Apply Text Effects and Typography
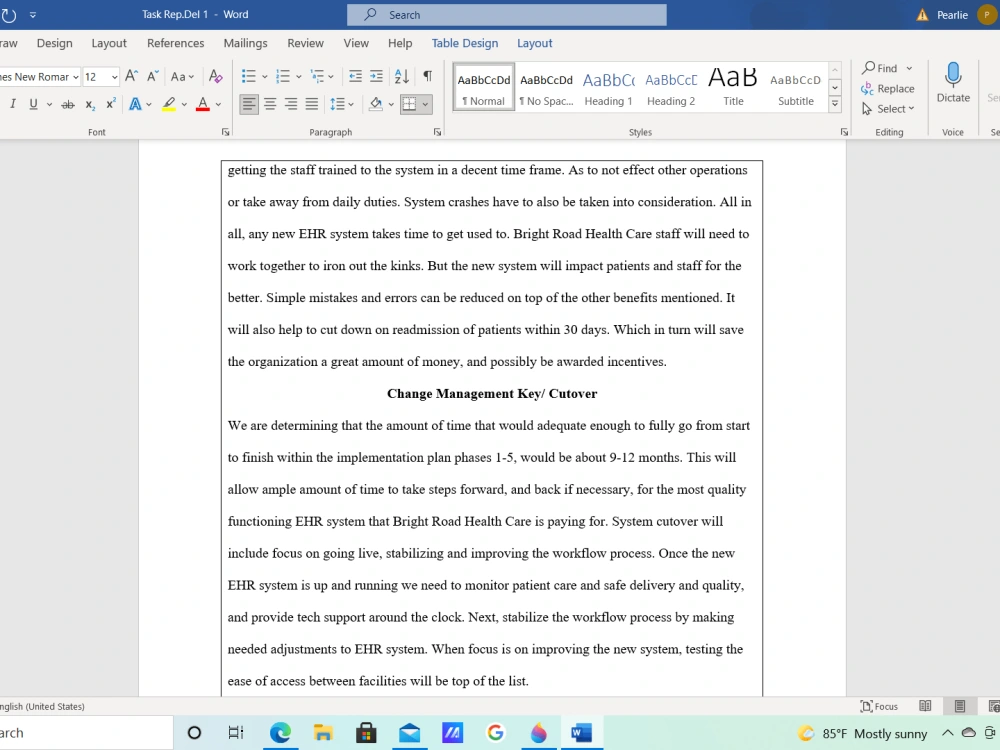Screen dimensions: 1000x750 coord(135,104)
